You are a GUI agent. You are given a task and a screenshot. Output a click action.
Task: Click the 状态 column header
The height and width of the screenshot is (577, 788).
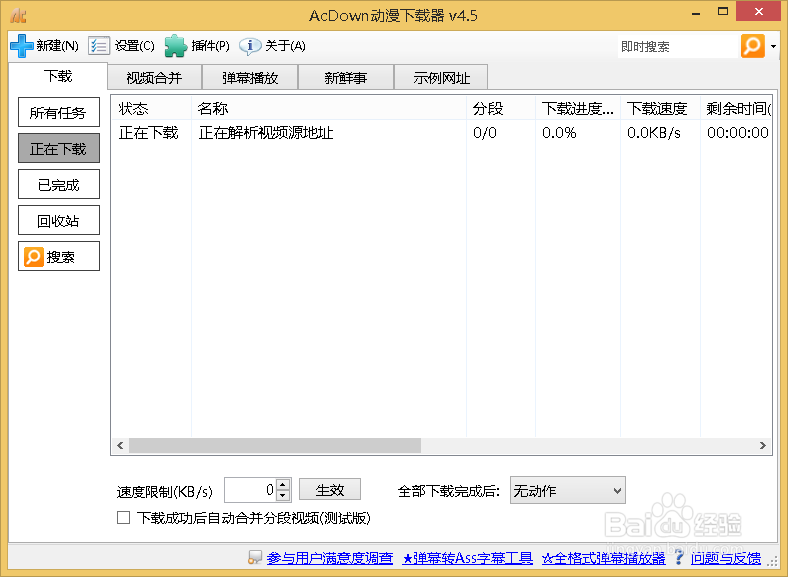click(151, 108)
